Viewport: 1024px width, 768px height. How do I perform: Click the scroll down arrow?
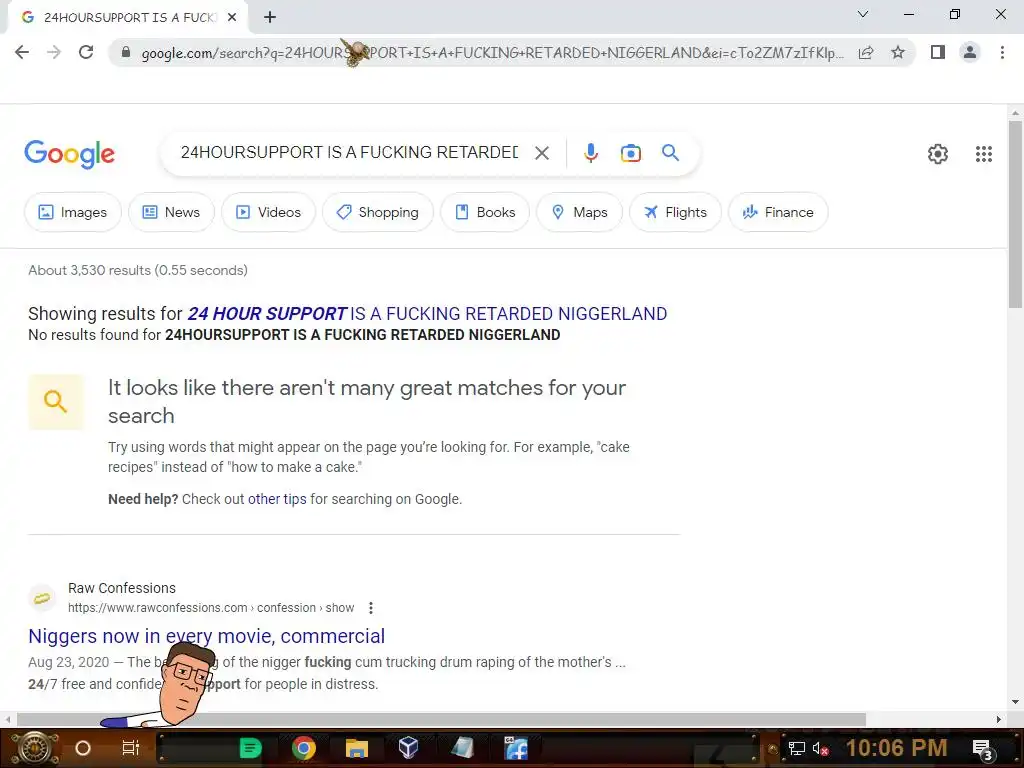1014,702
